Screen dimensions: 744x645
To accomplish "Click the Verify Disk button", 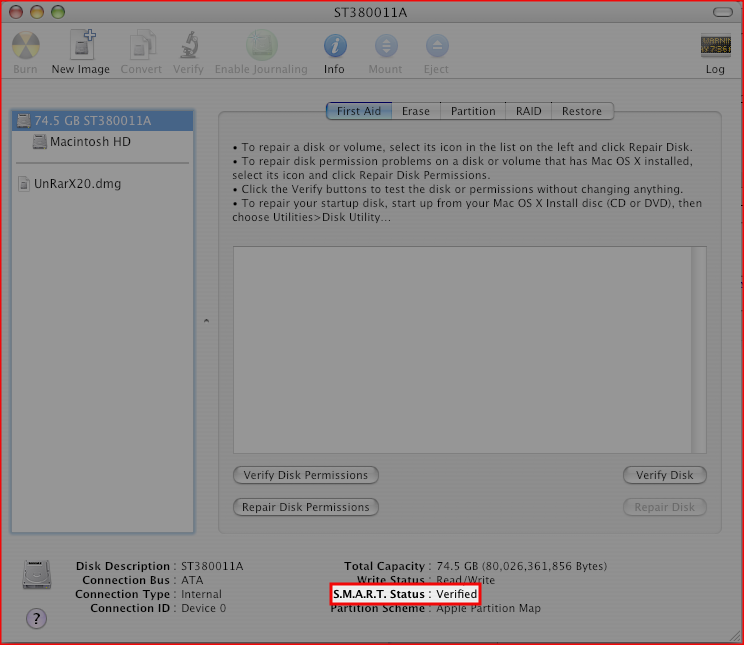I will point(665,475).
